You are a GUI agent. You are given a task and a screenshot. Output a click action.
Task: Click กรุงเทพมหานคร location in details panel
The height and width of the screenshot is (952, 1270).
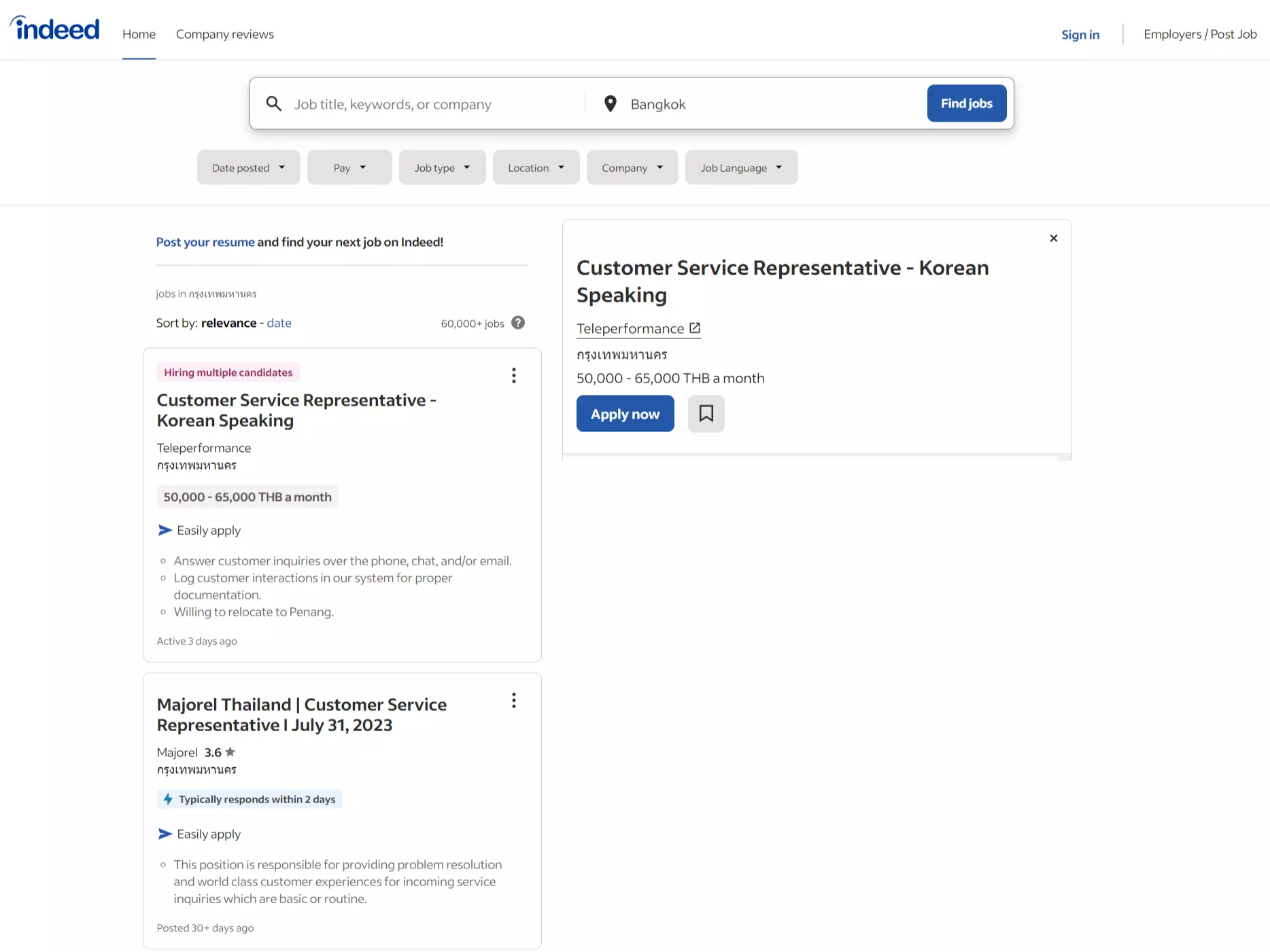[x=622, y=355]
